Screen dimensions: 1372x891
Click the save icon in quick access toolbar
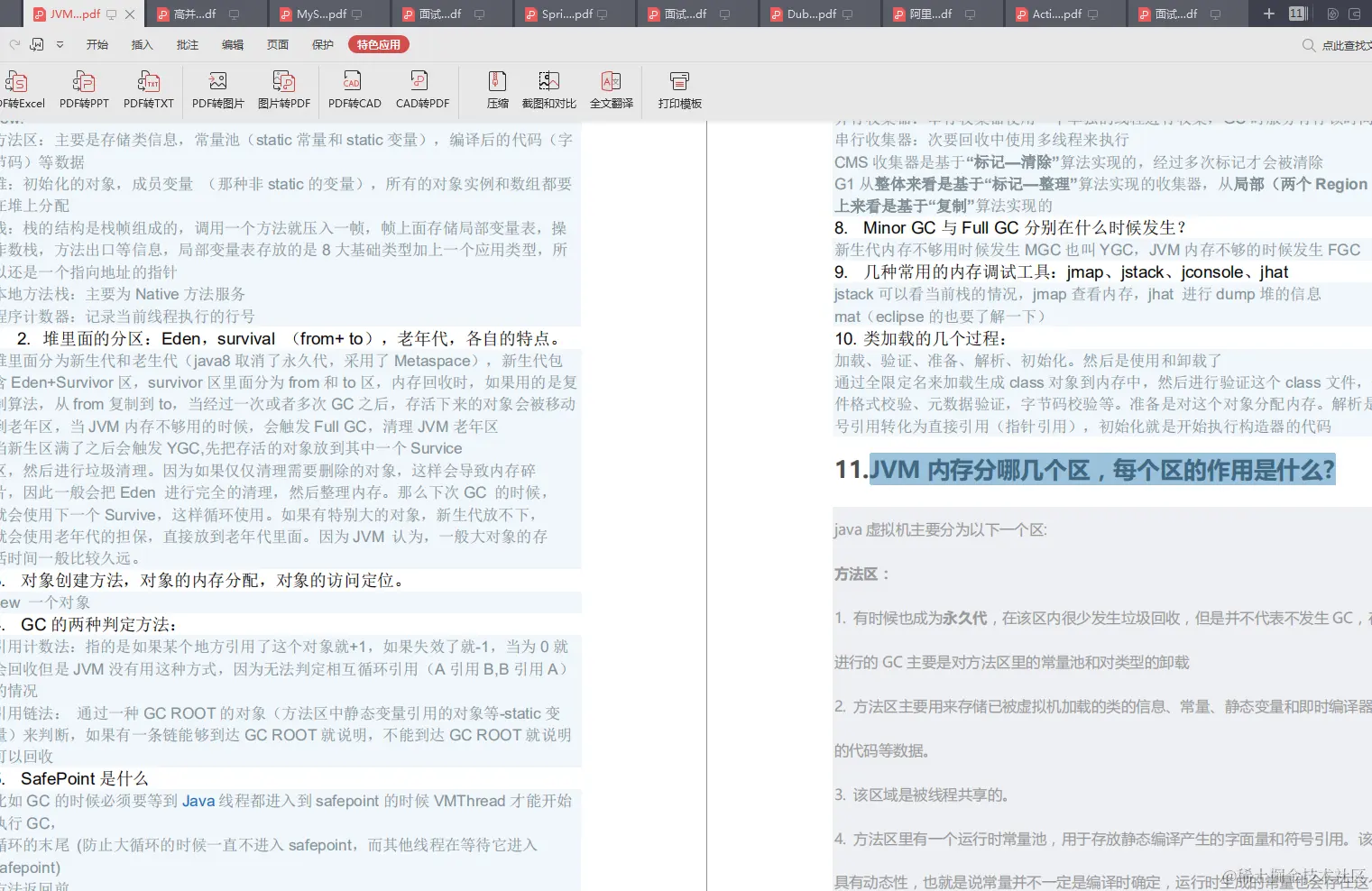[37, 43]
